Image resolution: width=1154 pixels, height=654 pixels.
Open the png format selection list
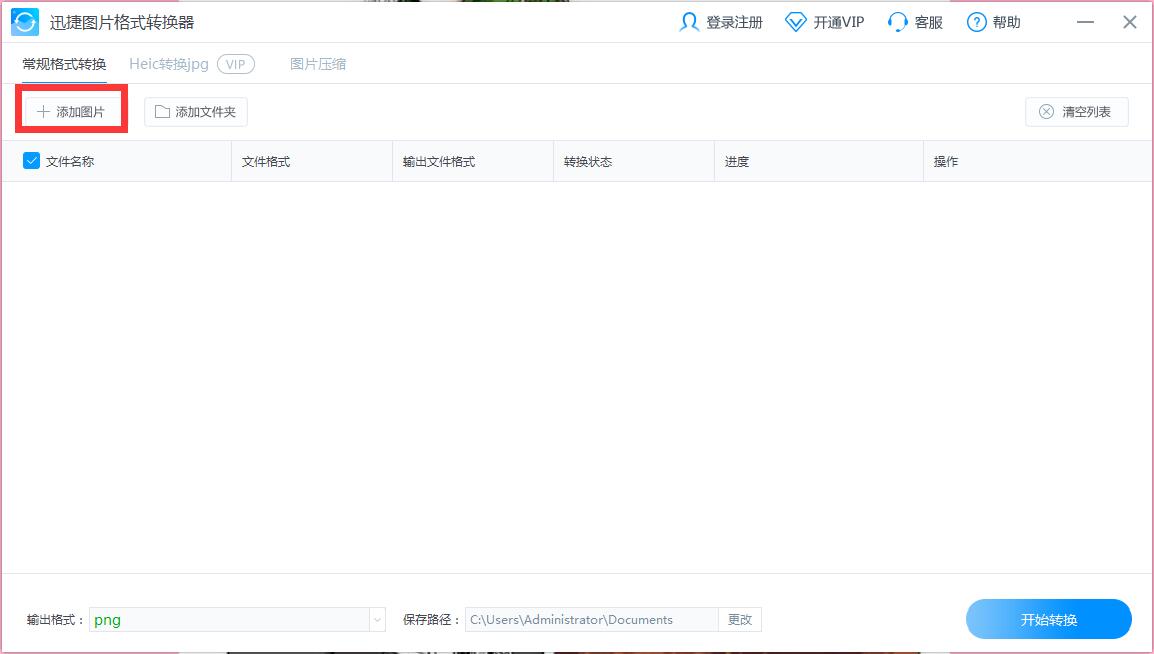click(x=235, y=619)
